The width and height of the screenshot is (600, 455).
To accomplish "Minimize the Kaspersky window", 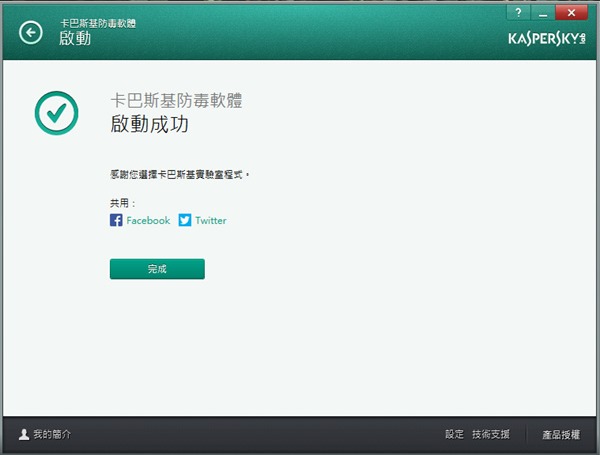I will 543,13.
